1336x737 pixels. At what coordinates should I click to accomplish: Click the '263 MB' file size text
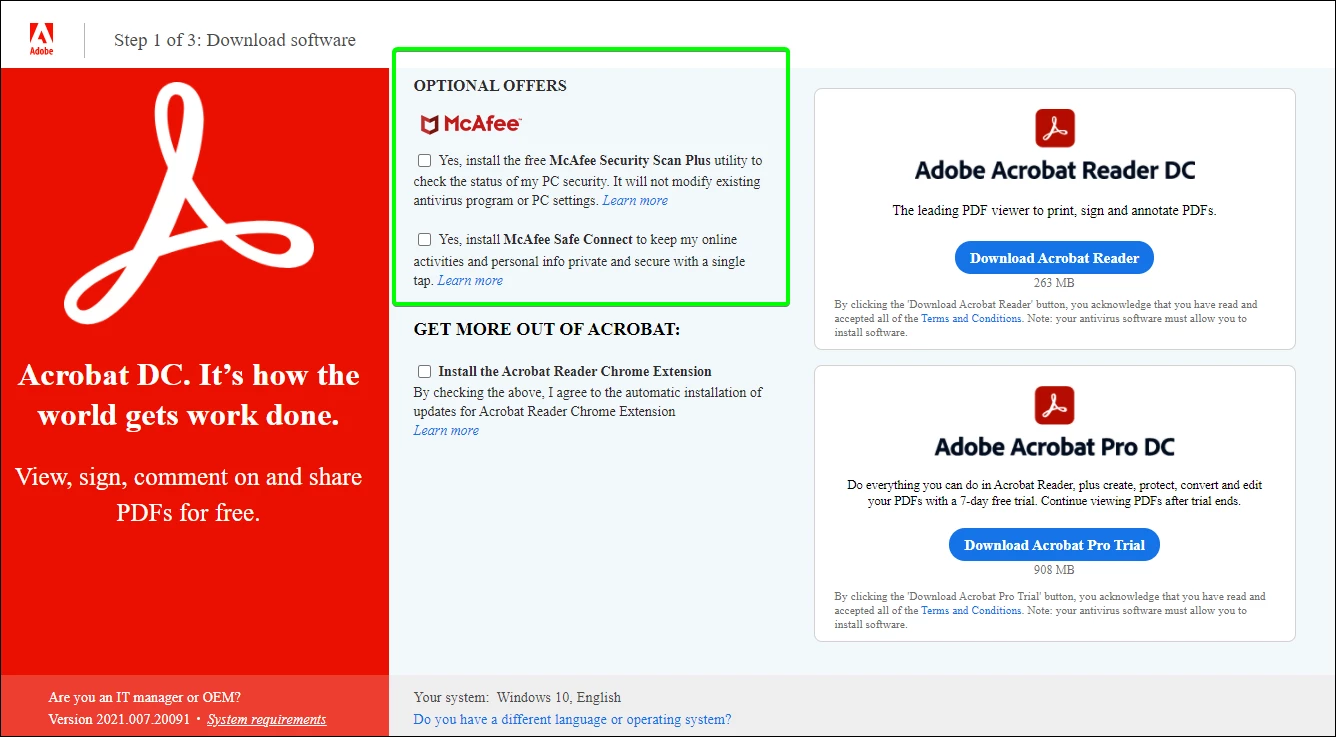point(1054,283)
